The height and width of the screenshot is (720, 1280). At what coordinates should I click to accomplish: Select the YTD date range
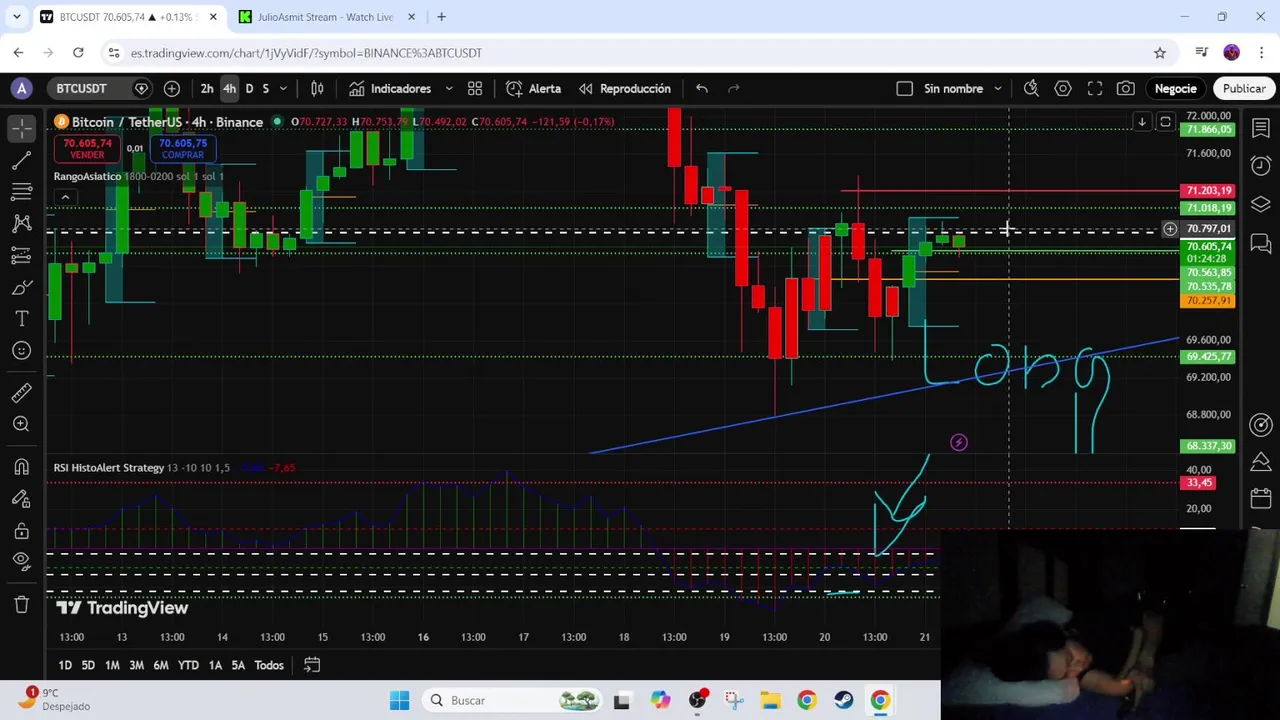[x=188, y=665]
